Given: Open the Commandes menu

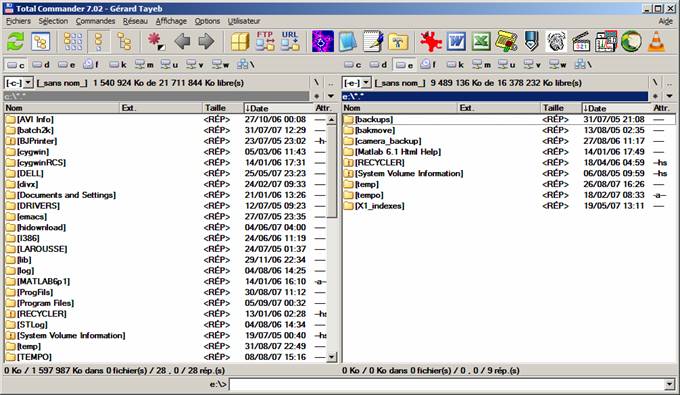Looking at the screenshot, I should click(x=95, y=21).
